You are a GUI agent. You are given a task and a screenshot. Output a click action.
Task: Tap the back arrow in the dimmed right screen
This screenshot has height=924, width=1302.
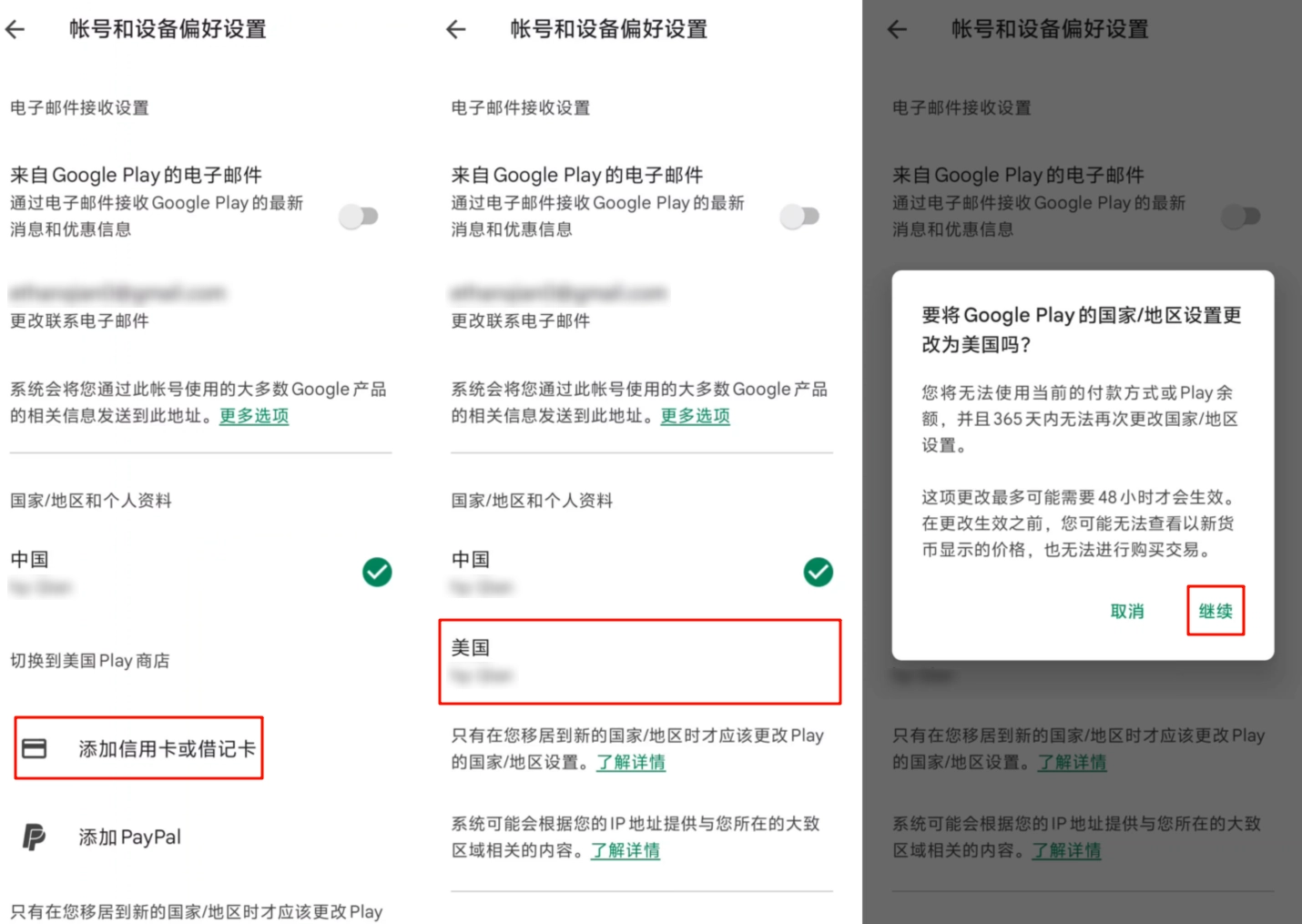pos(898,29)
